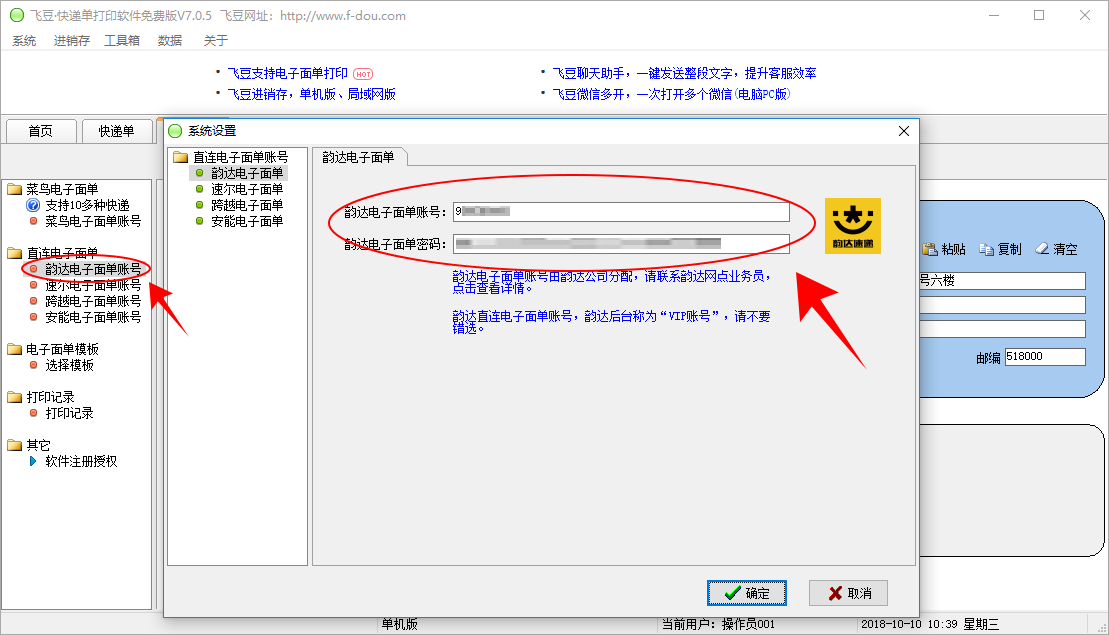Image resolution: width=1109 pixels, height=635 pixels.
Task: Select 跨越电子面单 in the dialog tree
Action: coord(247,205)
